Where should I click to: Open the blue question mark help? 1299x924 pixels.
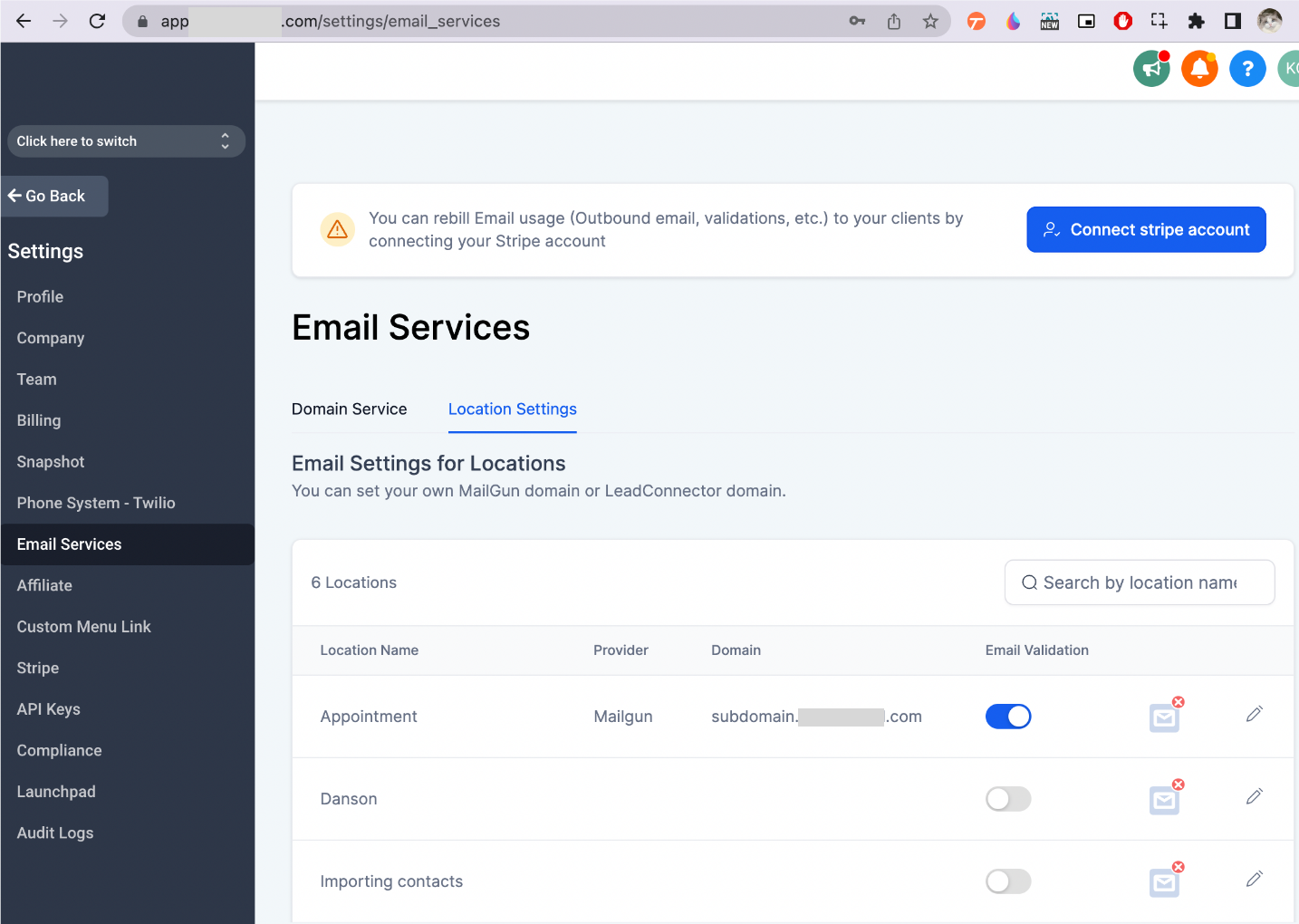click(x=1248, y=69)
